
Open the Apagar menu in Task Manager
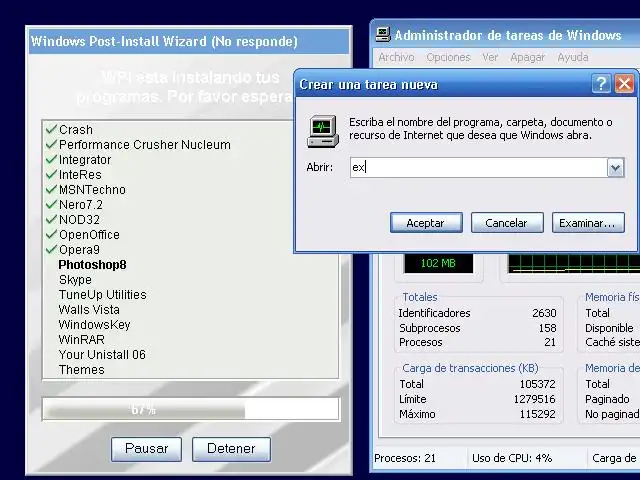[527, 57]
